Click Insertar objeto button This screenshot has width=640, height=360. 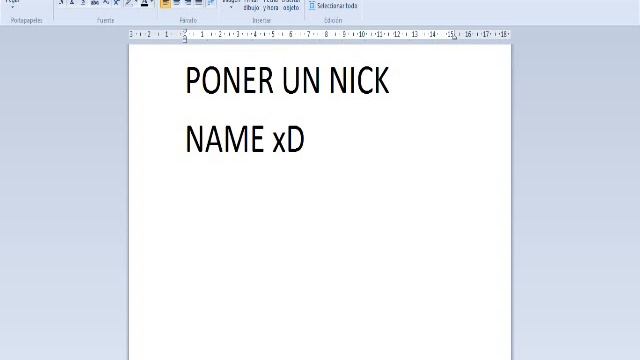click(x=291, y=5)
